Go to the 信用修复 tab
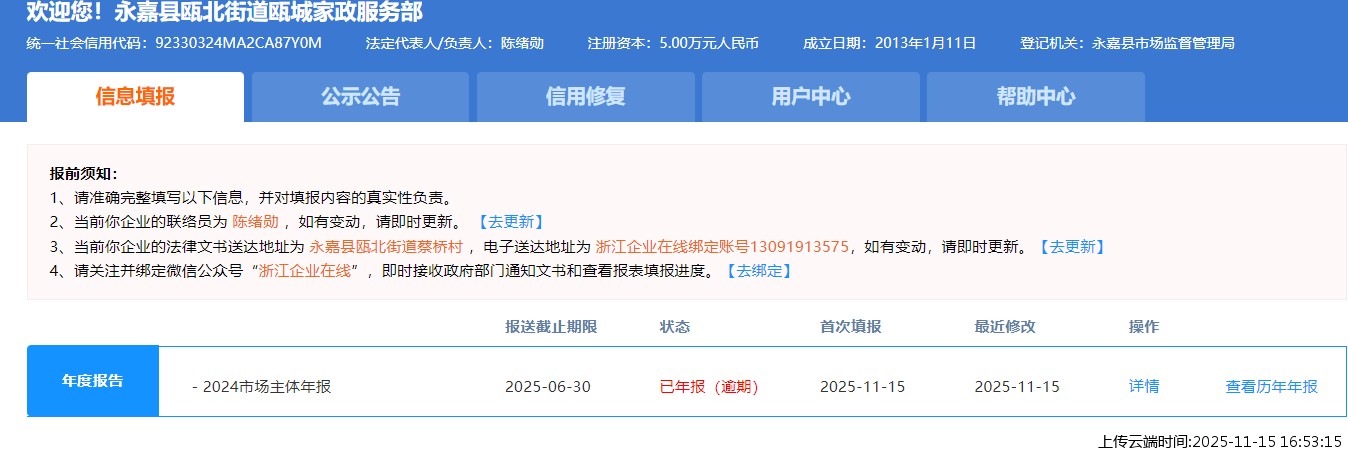The height and width of the screenshot is (455, 1348). point(585,97)
